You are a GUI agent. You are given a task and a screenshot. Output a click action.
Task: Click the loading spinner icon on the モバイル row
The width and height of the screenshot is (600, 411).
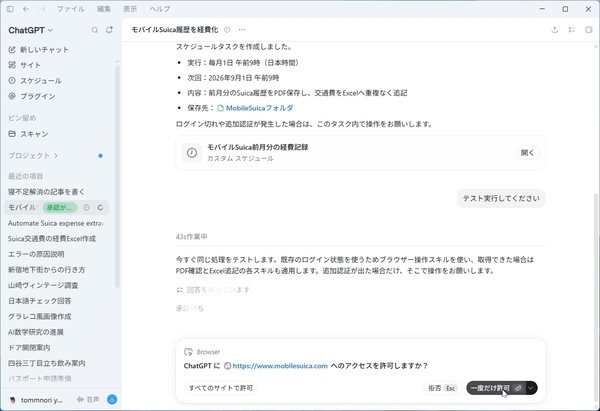point(100,207)
